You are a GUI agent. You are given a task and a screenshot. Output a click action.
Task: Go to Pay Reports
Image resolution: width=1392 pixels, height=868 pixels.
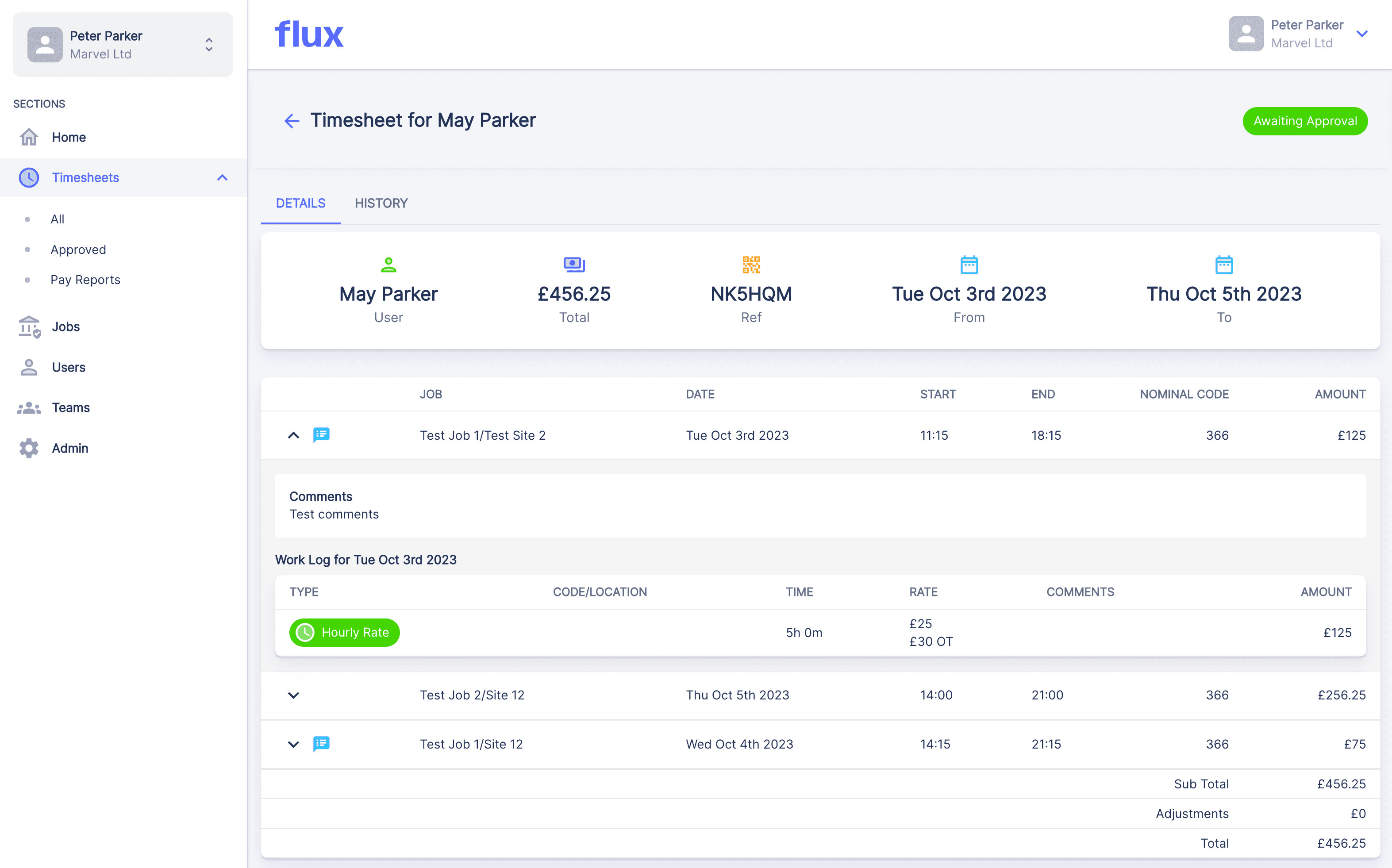click(x=85, y=280)
